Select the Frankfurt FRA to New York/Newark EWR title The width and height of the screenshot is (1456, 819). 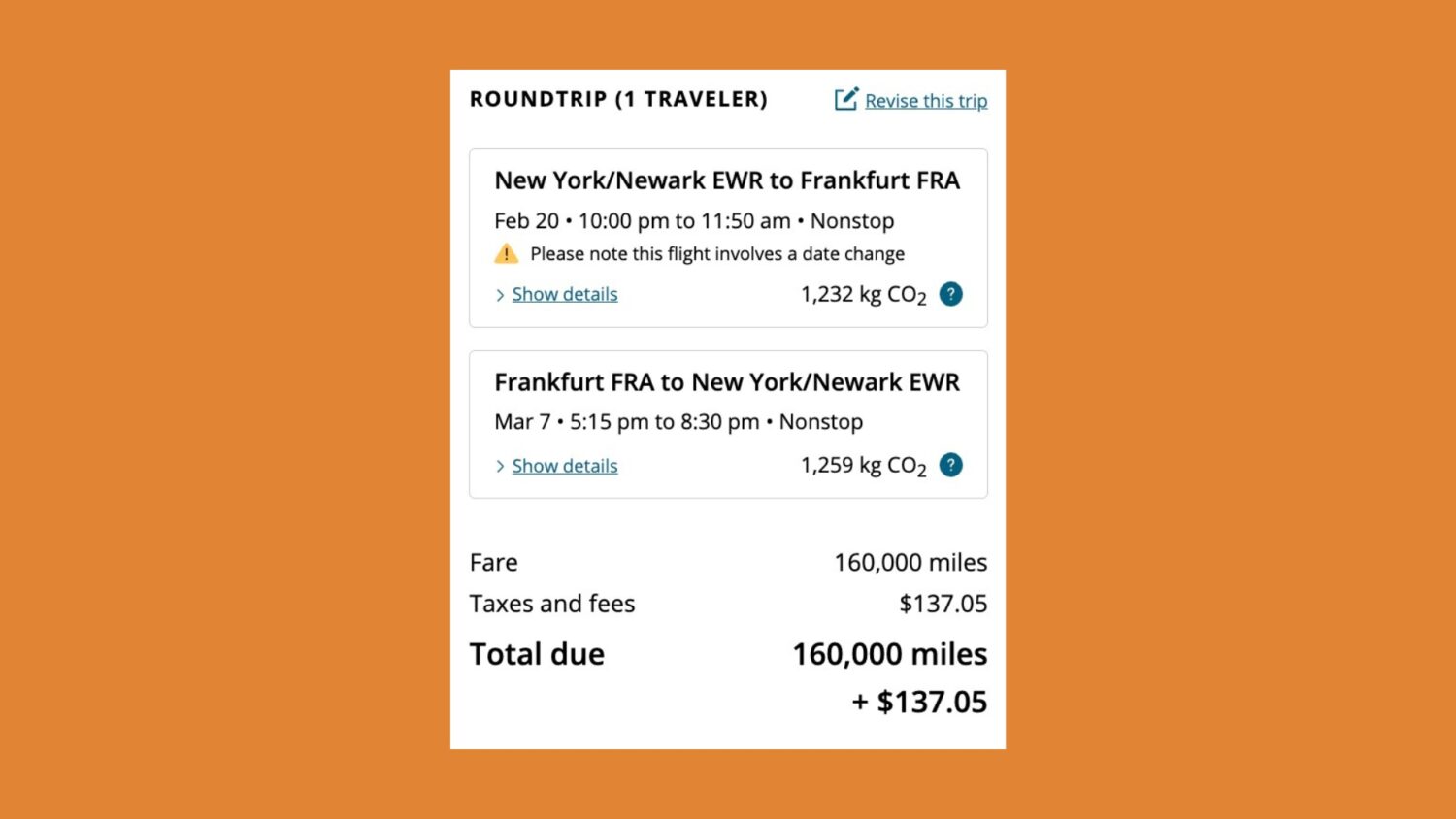click(x=727, y=382)
